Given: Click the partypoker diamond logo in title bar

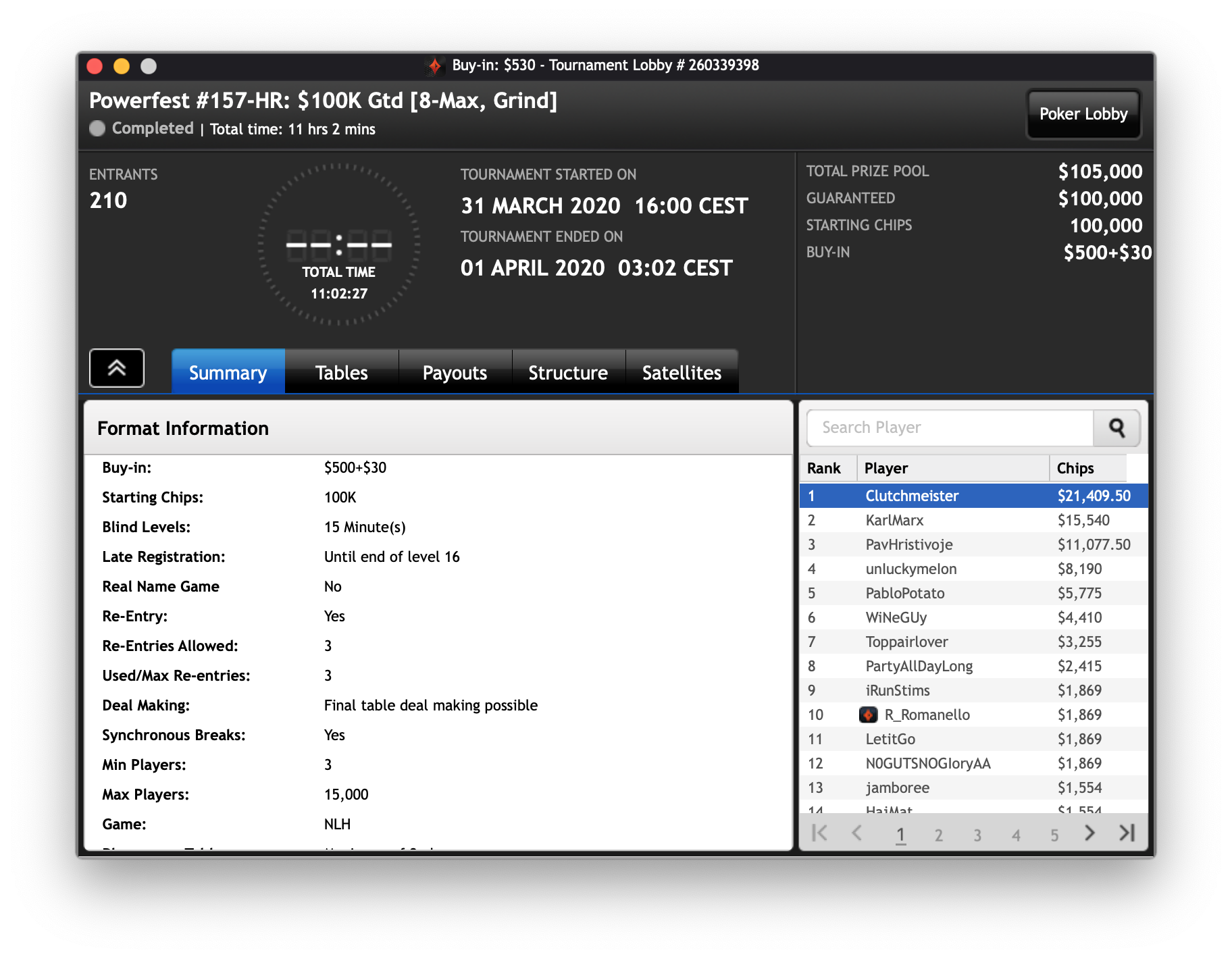Looking at the screenshot, I should [435, 66].
